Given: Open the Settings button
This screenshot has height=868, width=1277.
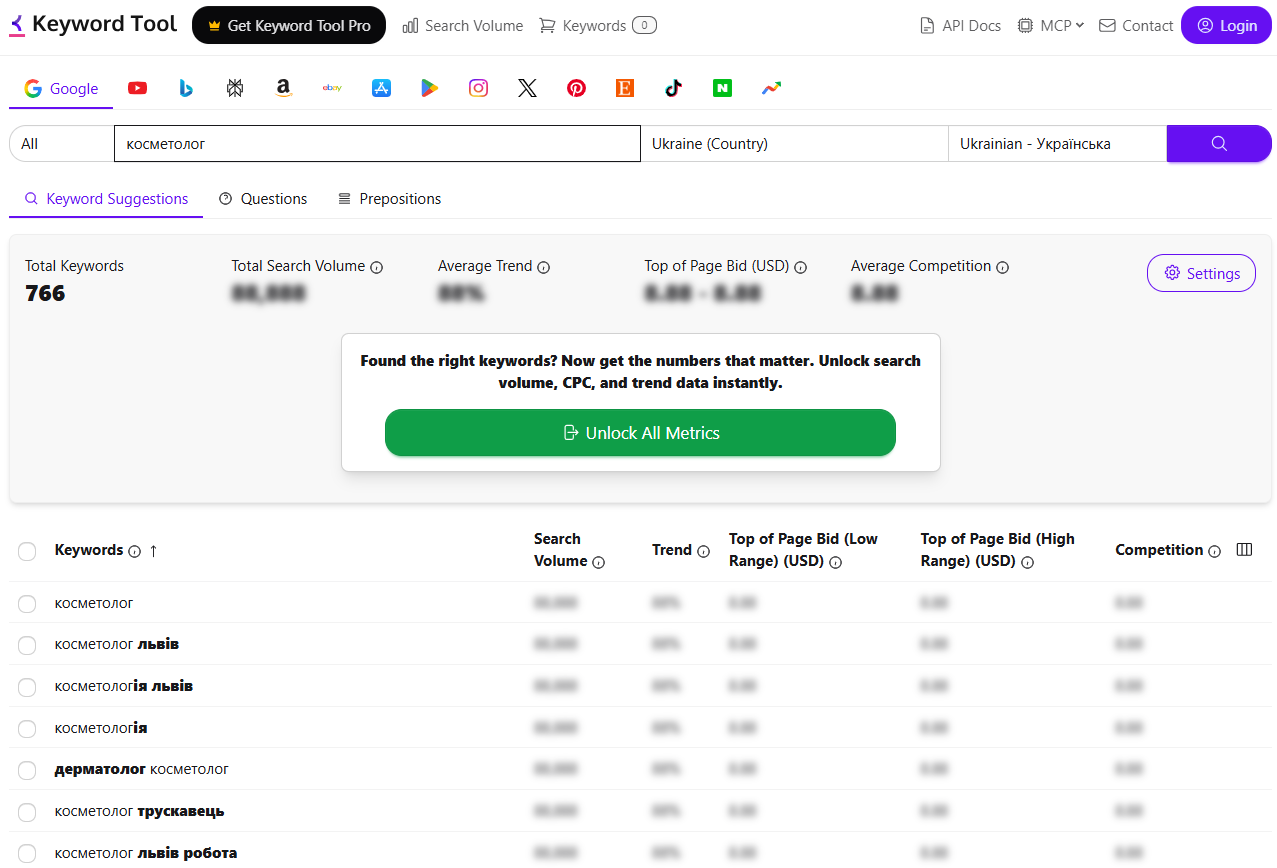Looking at the screenshot, I should (1201, 273).
